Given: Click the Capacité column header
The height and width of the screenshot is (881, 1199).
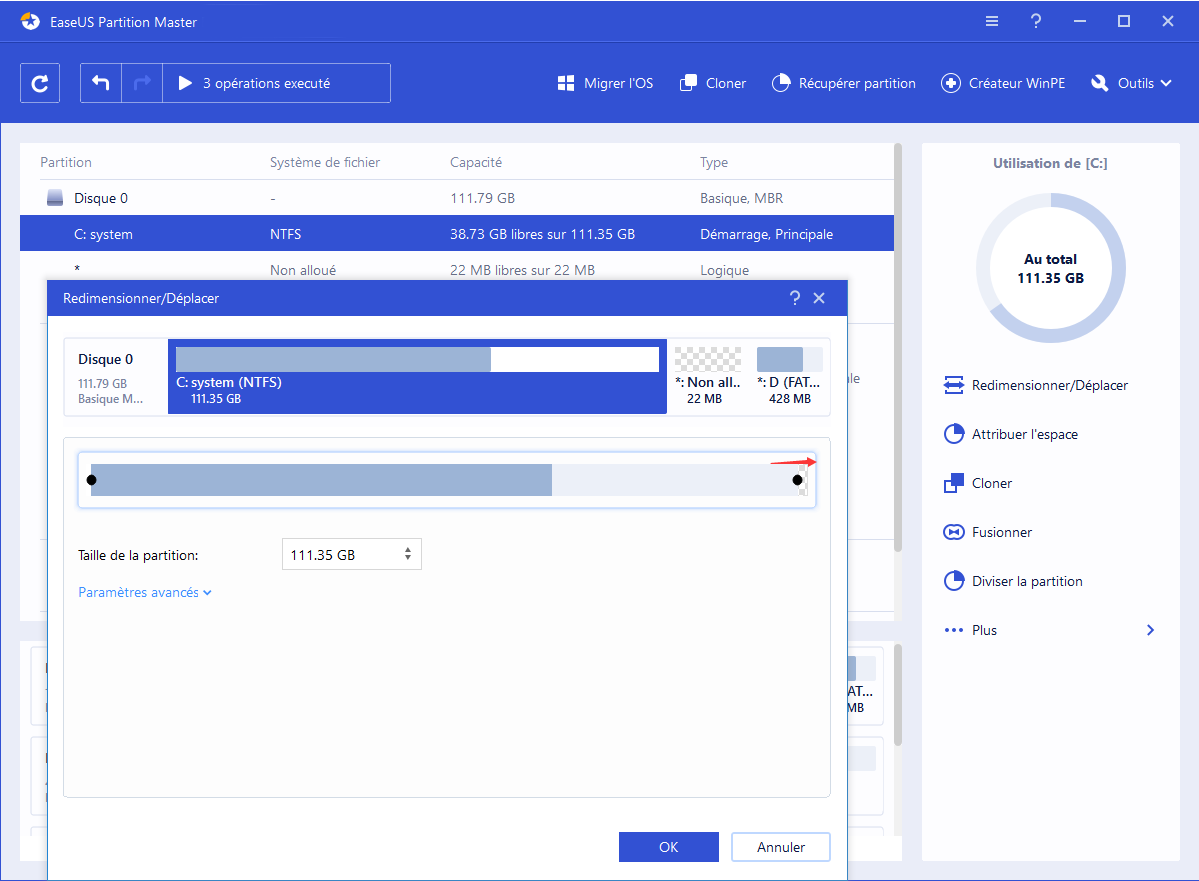Looking at the screenshot, I should [x=476, y=162].
